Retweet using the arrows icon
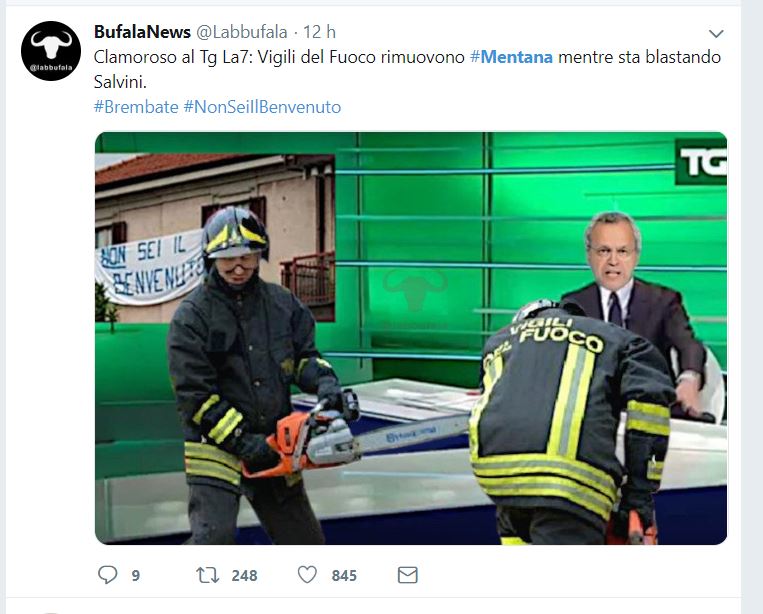This screenshot has height=614, width=763. (x=208, y=575)
